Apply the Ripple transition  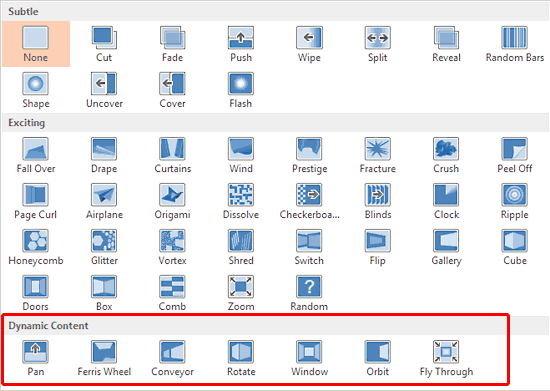coord(514,201)
